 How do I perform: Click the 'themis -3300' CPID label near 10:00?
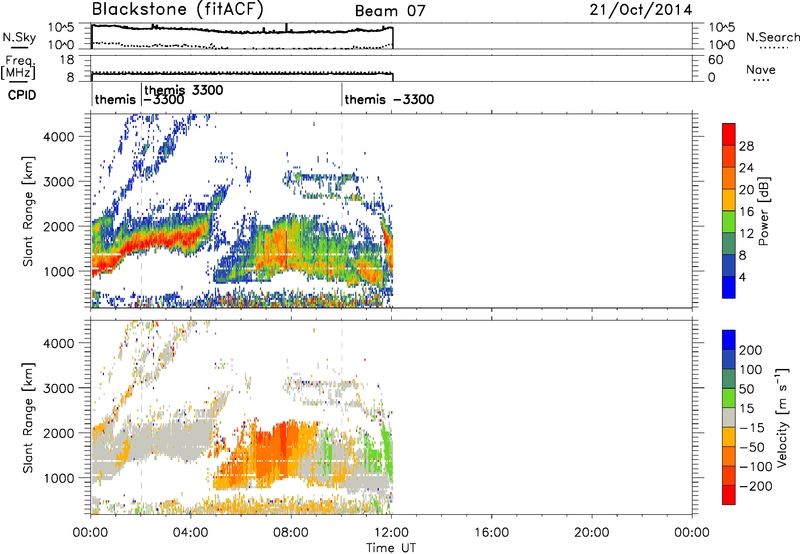tap(389, 99)
